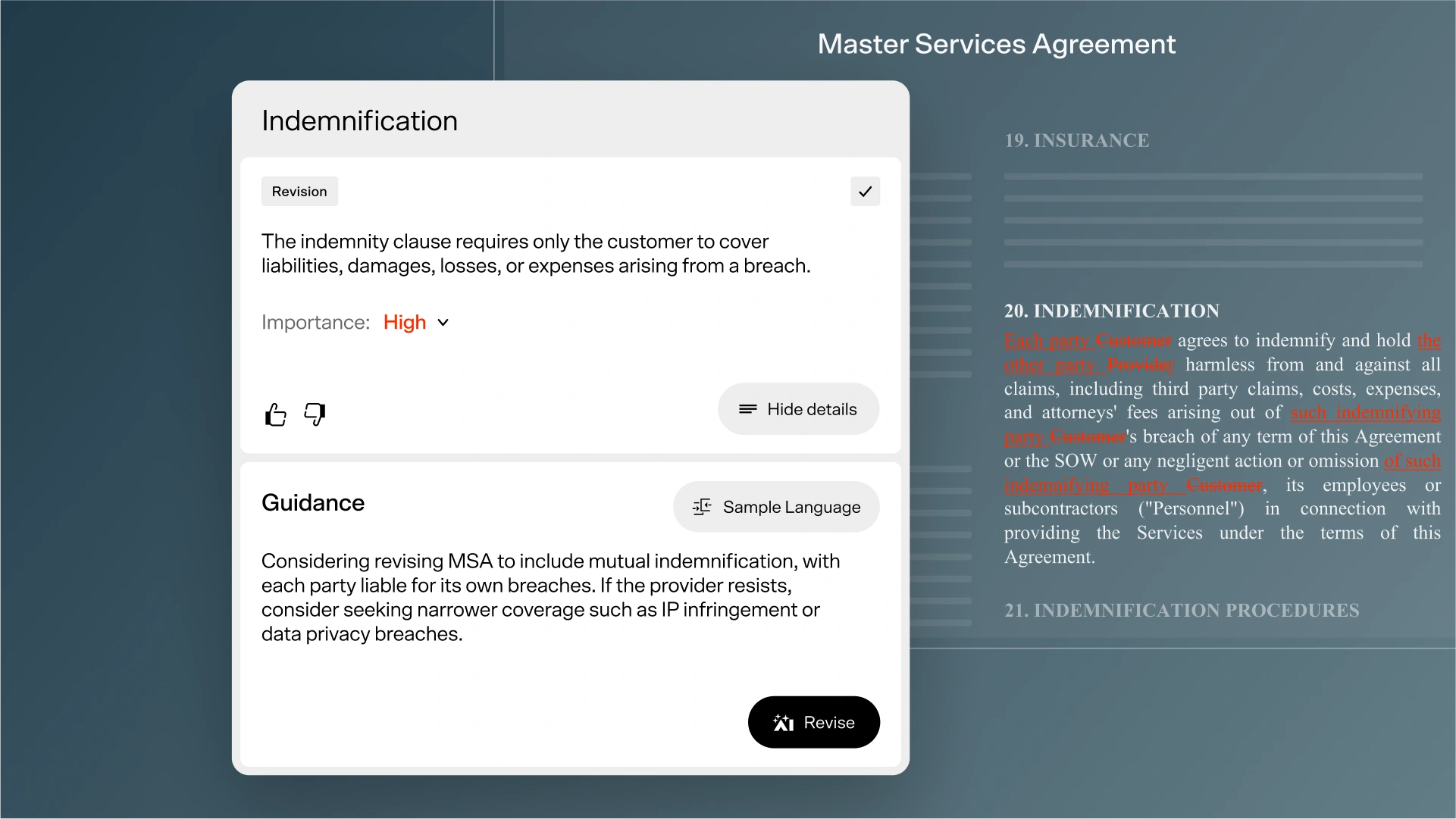Click the Revision tag label
This screenshot has width=1456, height=819.
[299, 192]
